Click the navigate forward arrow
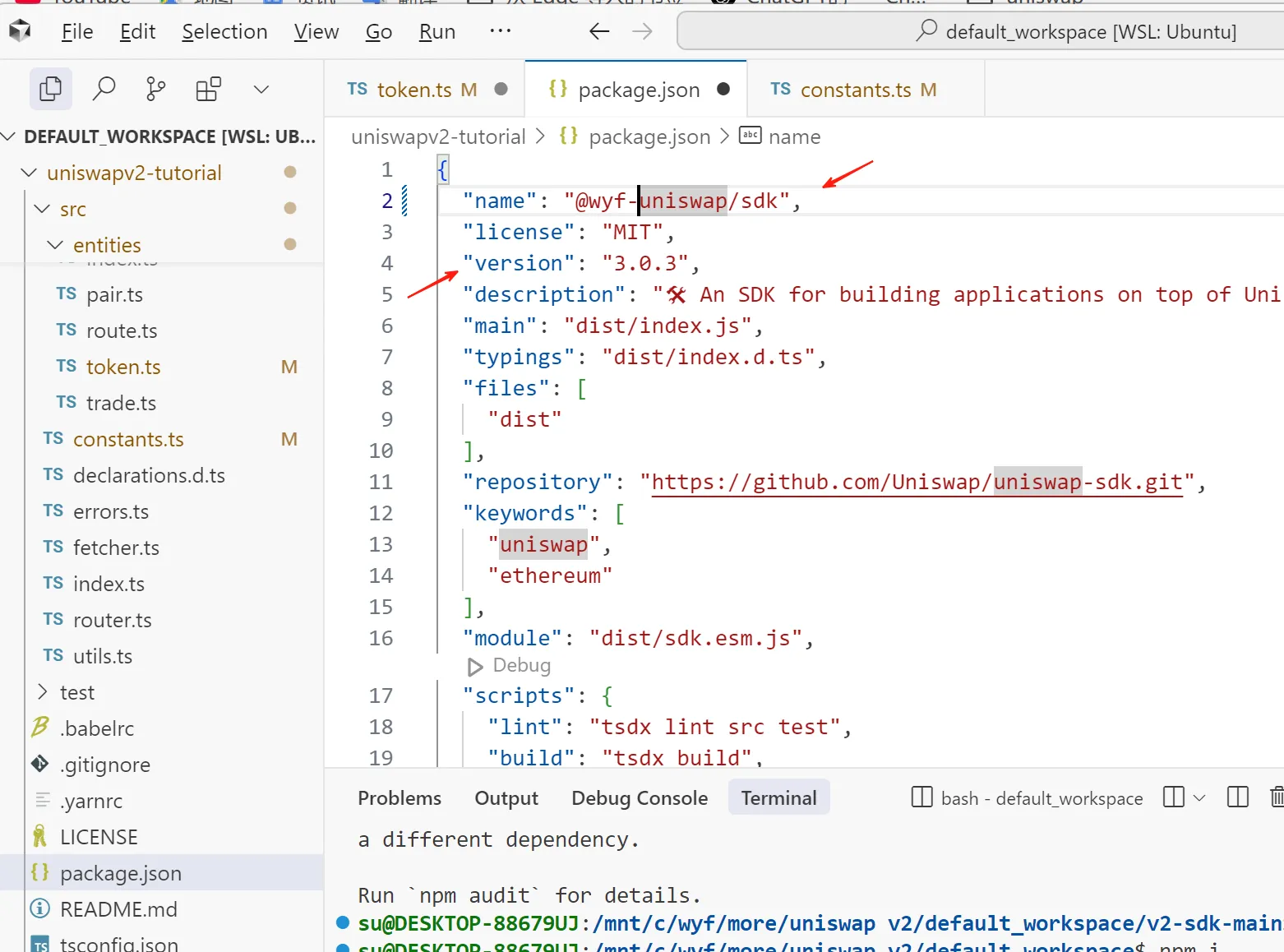 (x=642, y=32)
